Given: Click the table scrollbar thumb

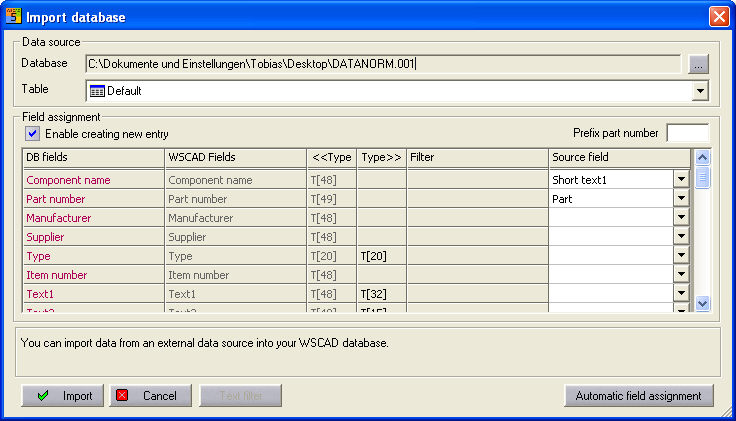Looking at the screenshot, I should [702, 177].
